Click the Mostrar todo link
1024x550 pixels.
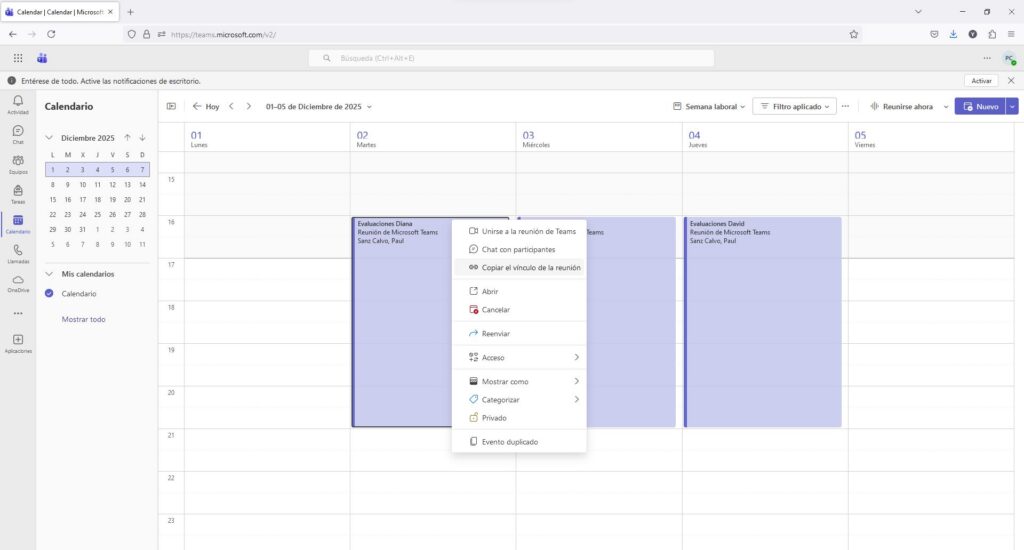[84, 319]
